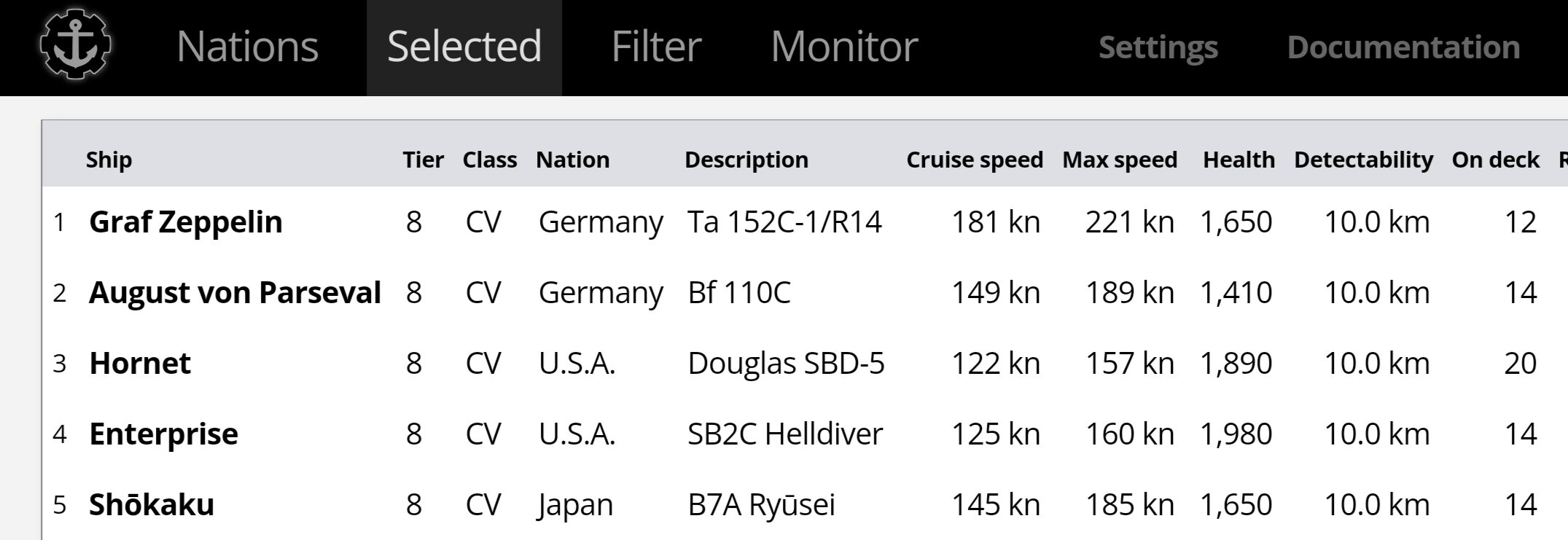Sort by the Tier column header

[423, 160]
